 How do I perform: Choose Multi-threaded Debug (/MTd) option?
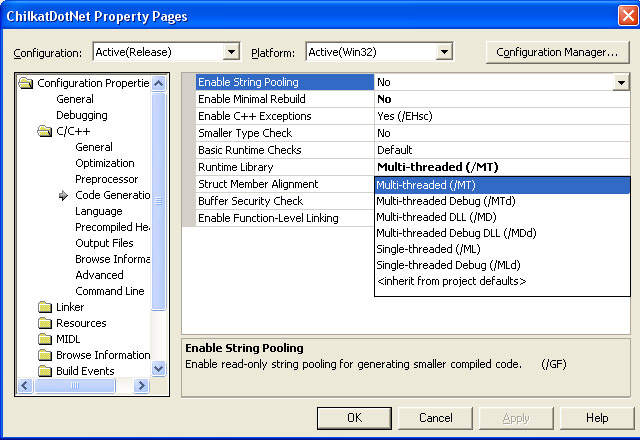click(502, 201)
